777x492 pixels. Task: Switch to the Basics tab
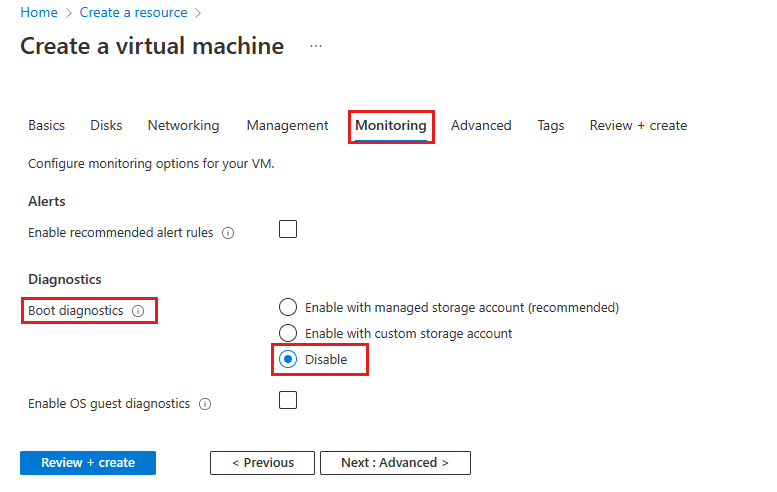[x=46, y=126]
